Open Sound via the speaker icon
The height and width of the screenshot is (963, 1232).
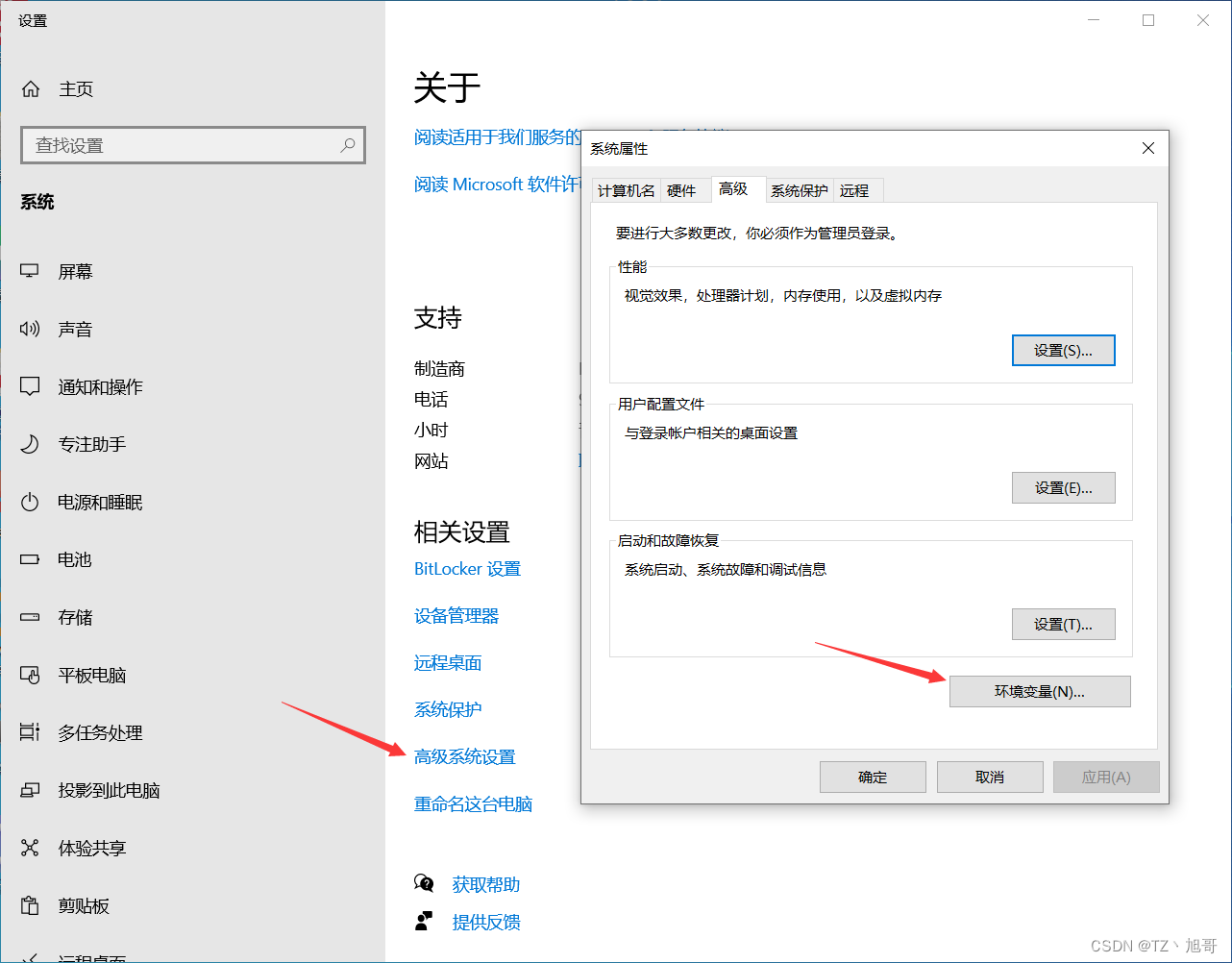[x=30, y=330]
